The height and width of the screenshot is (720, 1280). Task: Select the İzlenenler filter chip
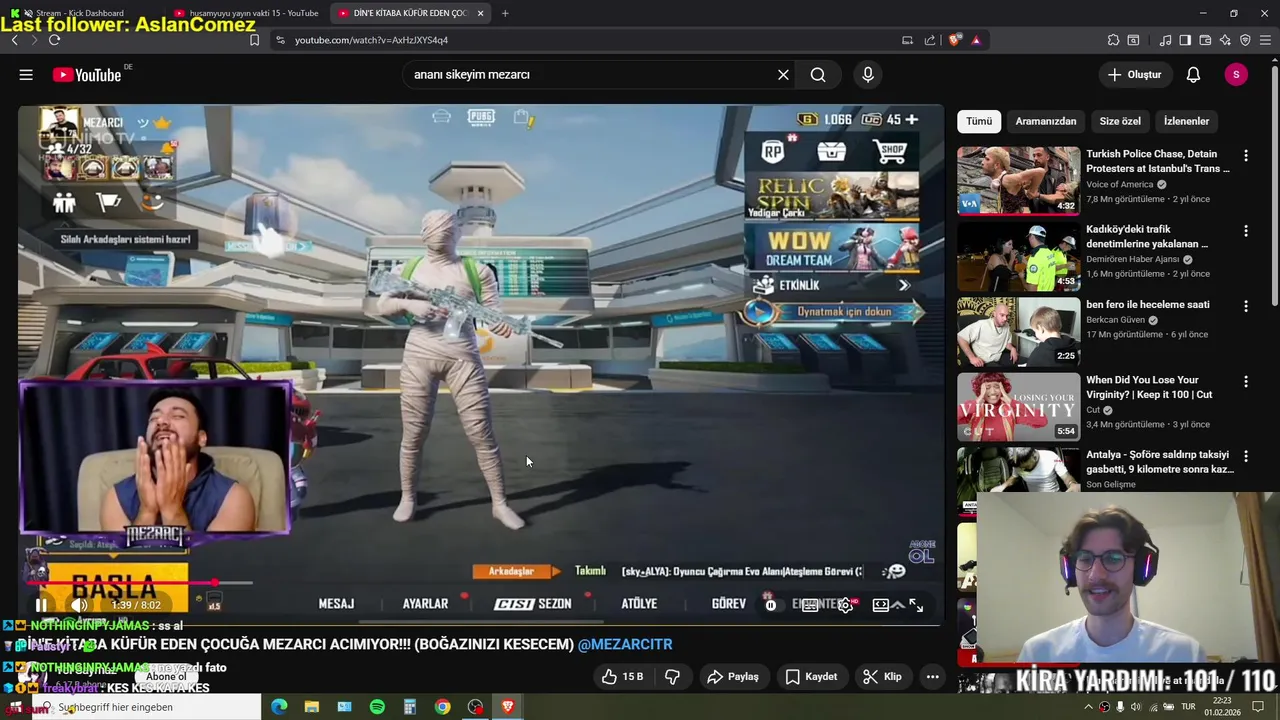pyautogui.click(x=1187, y=121)
